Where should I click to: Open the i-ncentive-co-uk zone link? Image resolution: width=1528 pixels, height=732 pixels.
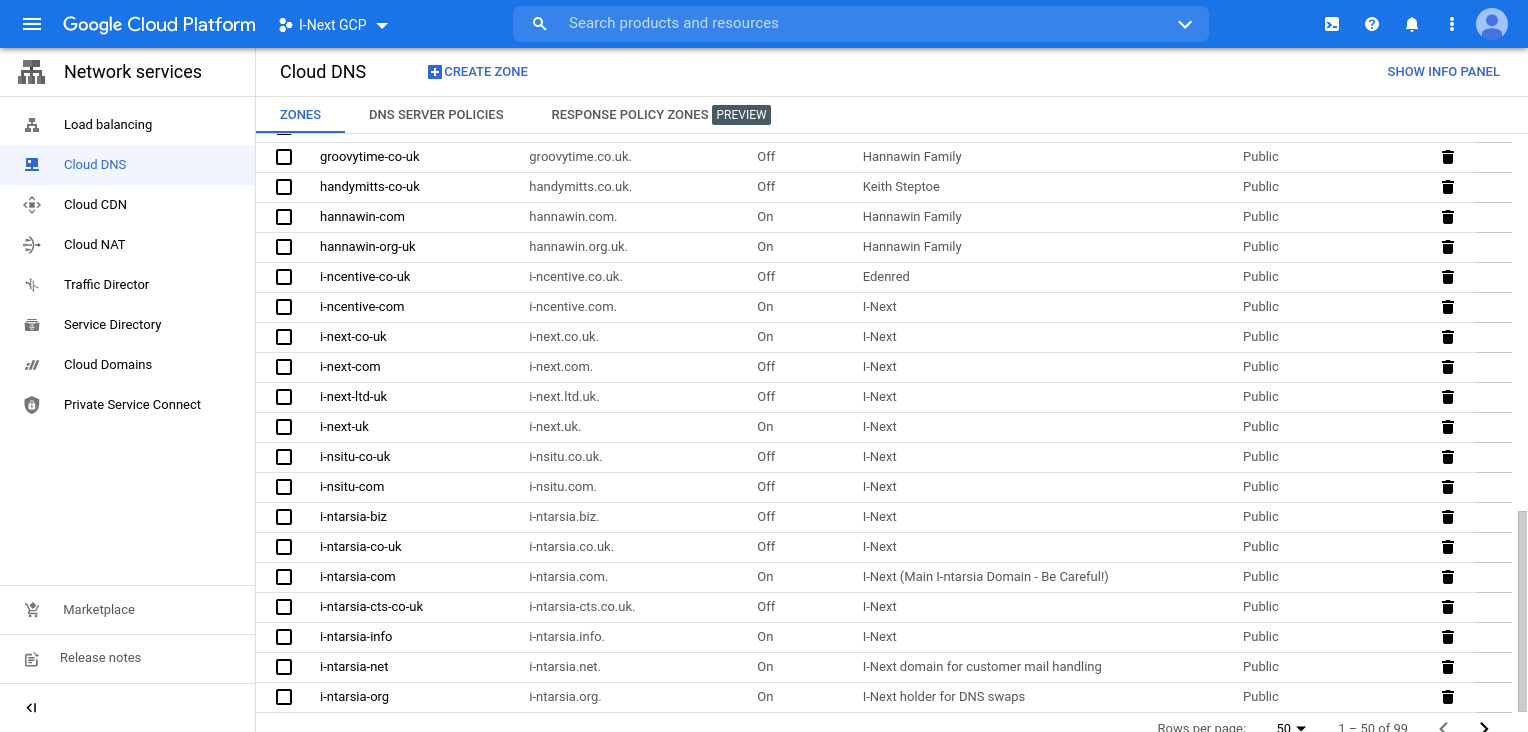tap(365, 277)
